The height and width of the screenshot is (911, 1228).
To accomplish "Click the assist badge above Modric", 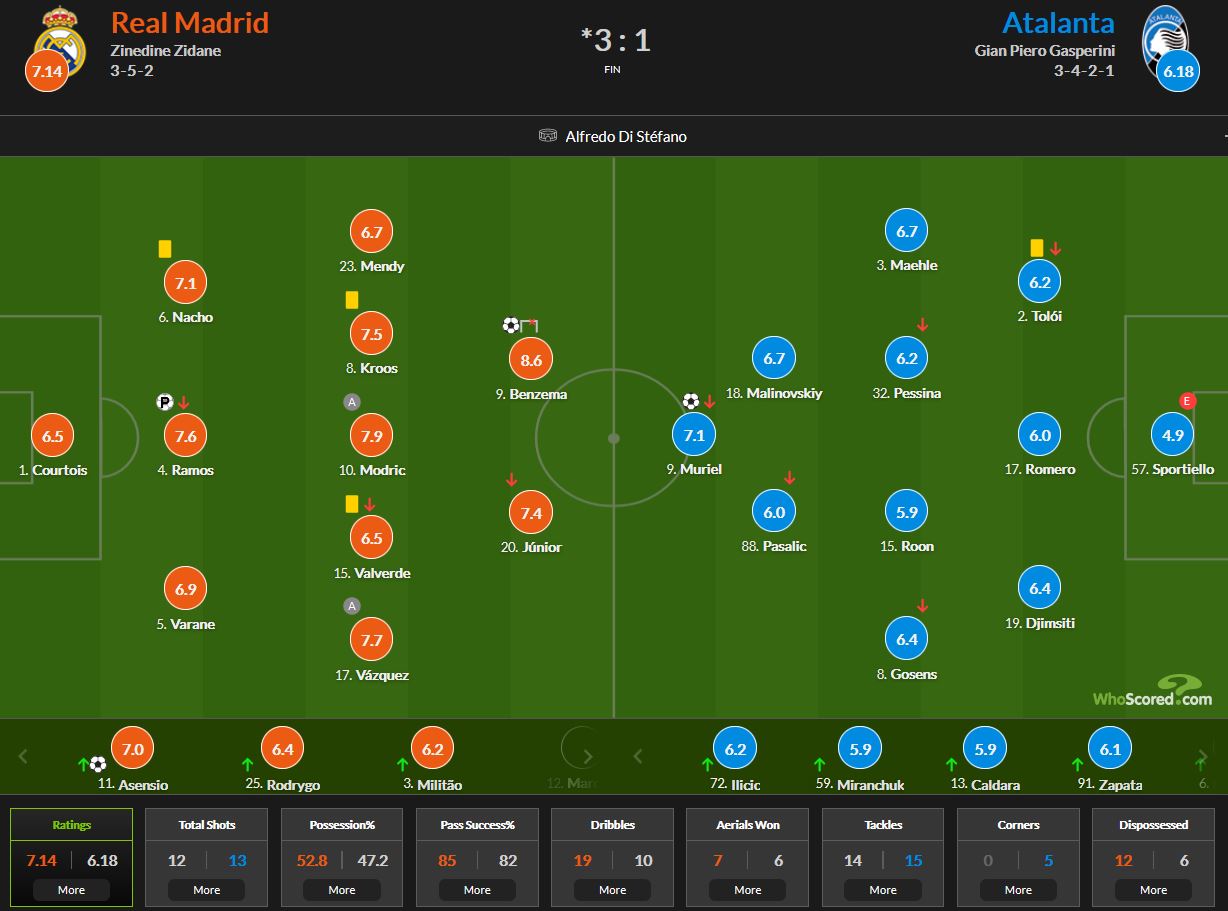I will pyautogui.click(x=352, y=402).
